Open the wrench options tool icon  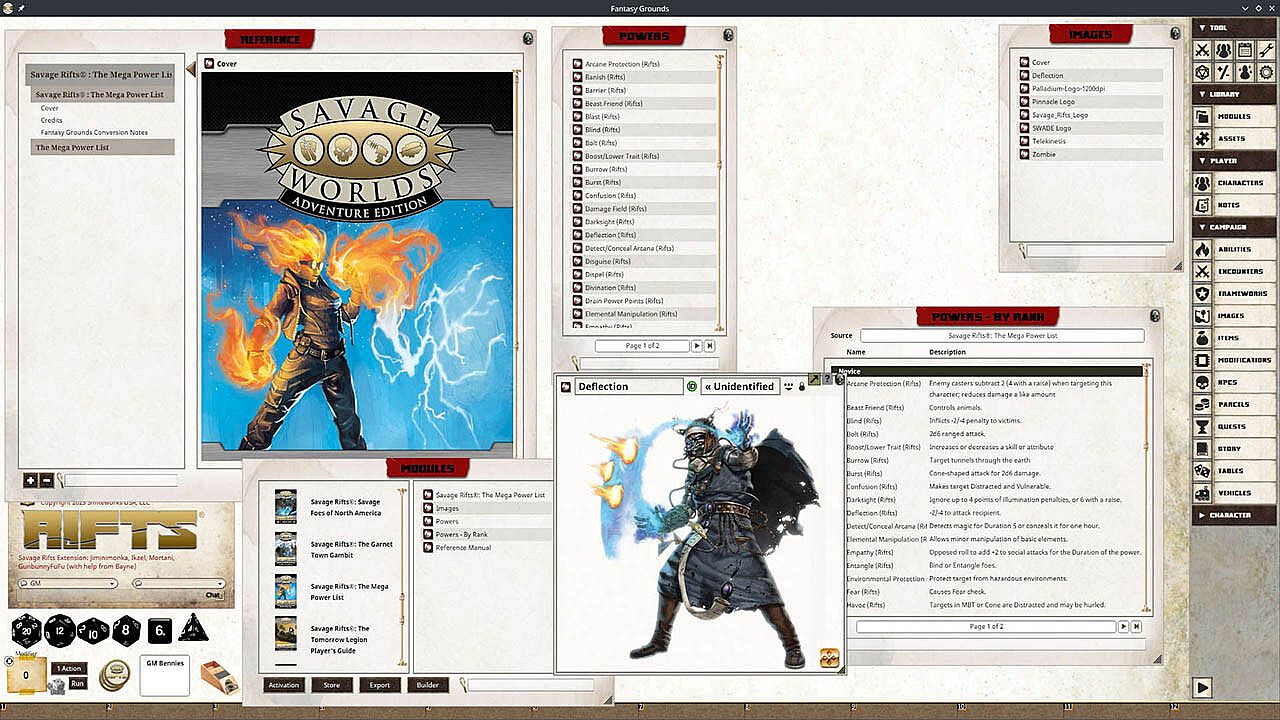pos(1266,50)
